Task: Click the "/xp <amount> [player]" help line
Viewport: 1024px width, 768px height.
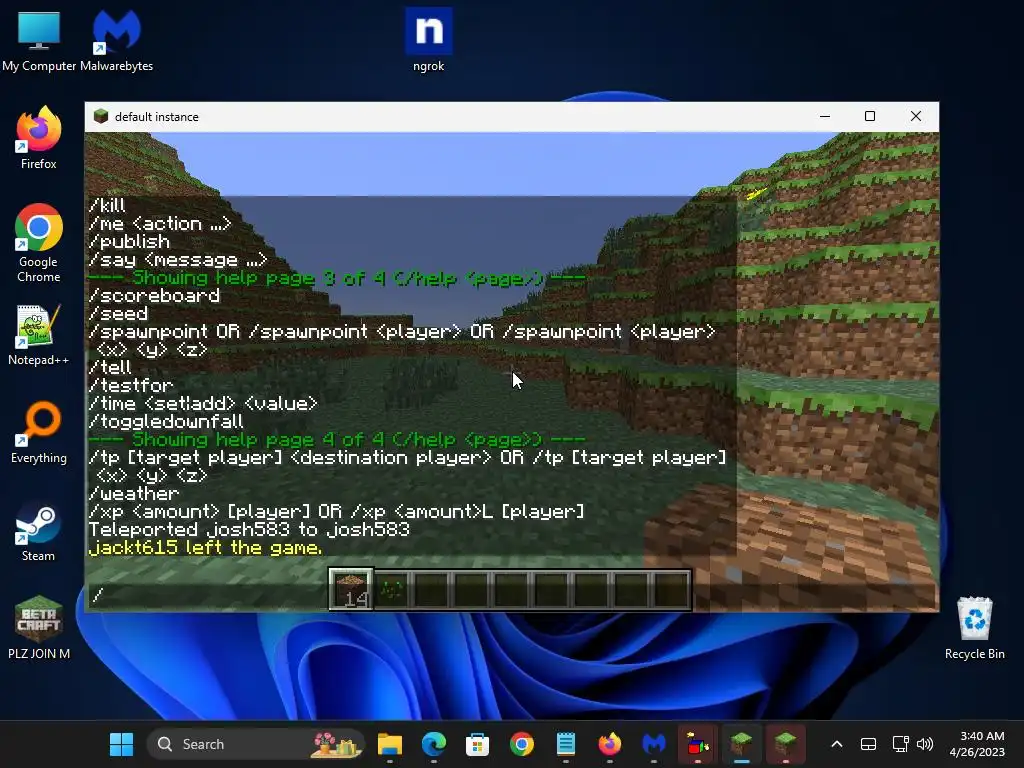Action: [x=336, y=511]
